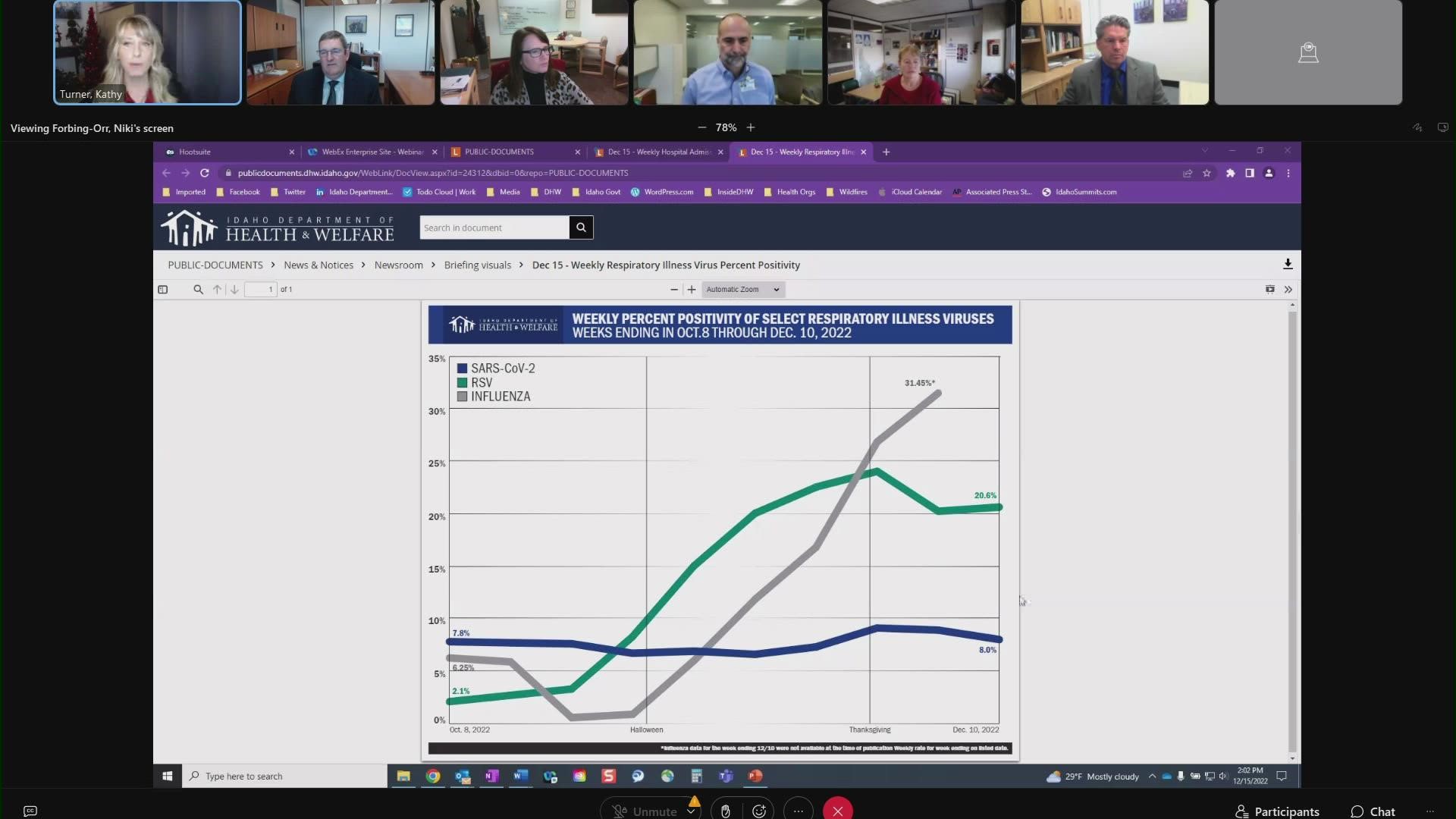Click the red leave meeting button
1456x819 pixels.
(837, 811)
